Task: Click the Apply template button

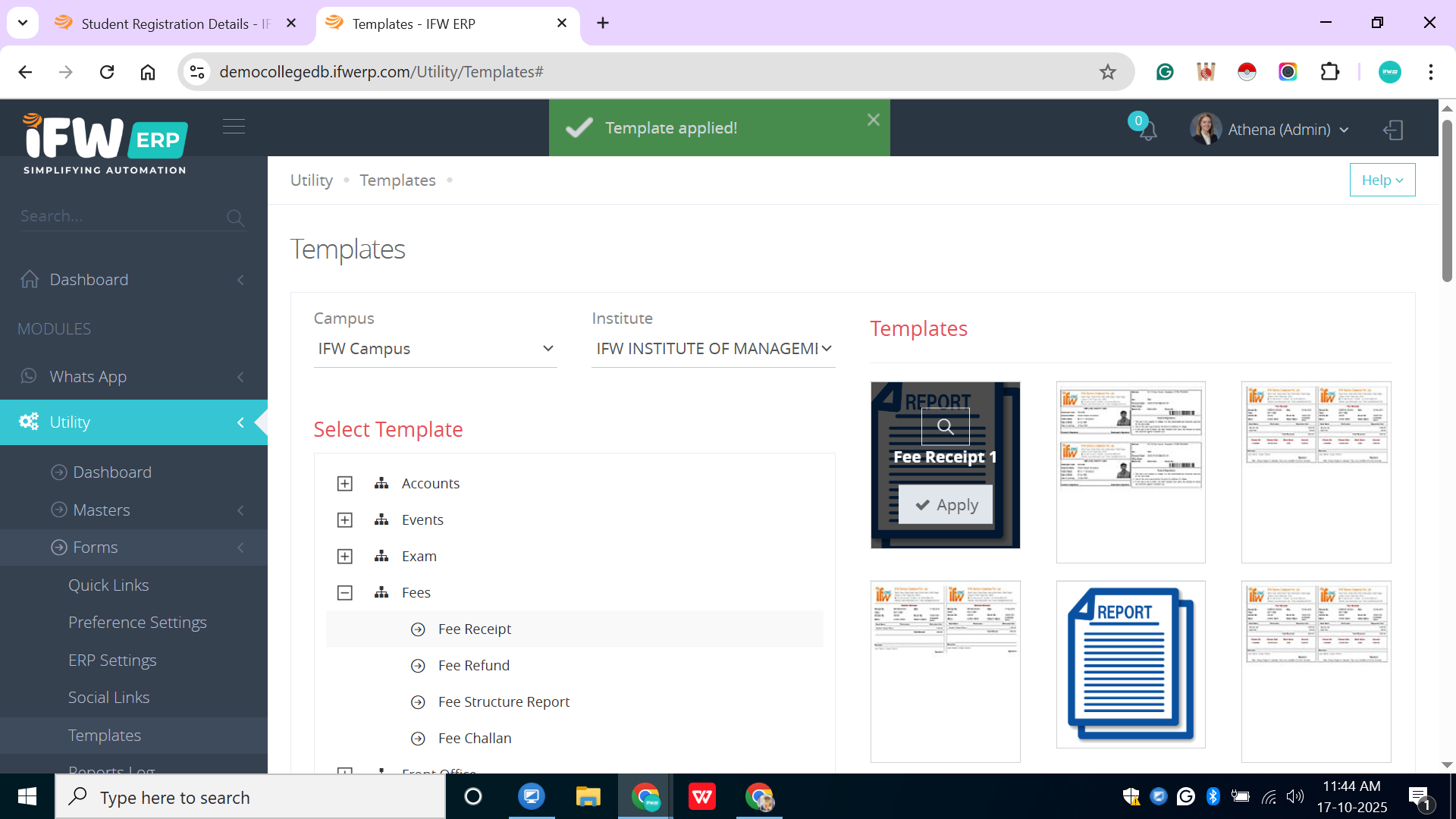Action: click(946, 505)
